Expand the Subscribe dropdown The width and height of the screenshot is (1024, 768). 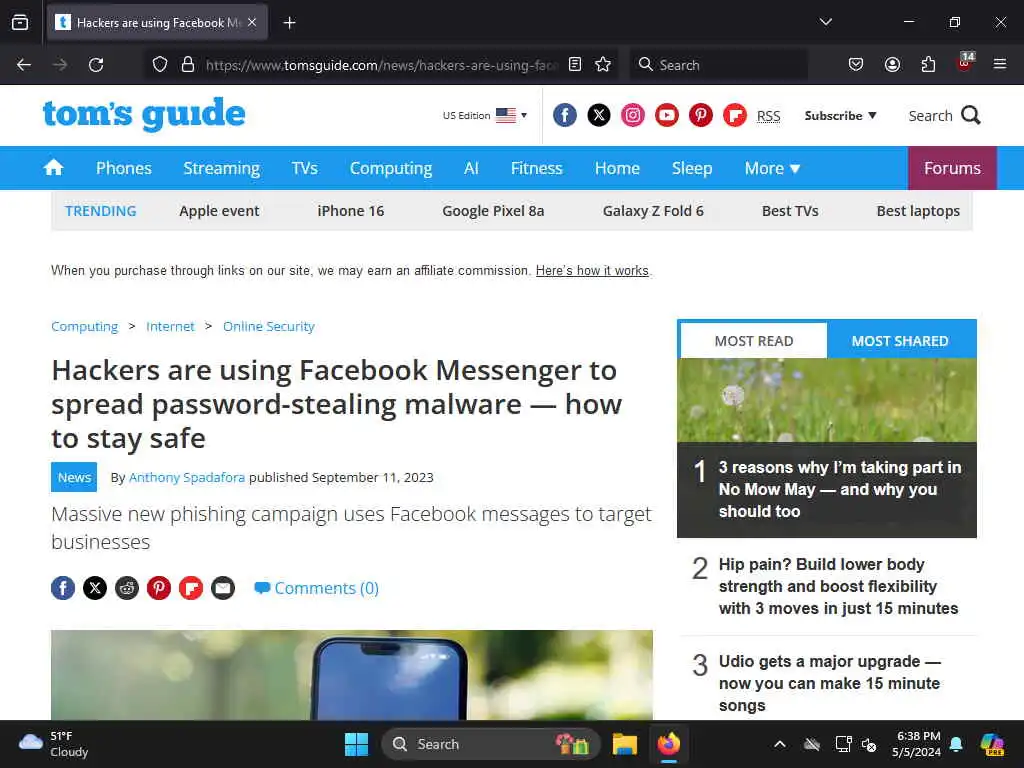click(840, 116)
